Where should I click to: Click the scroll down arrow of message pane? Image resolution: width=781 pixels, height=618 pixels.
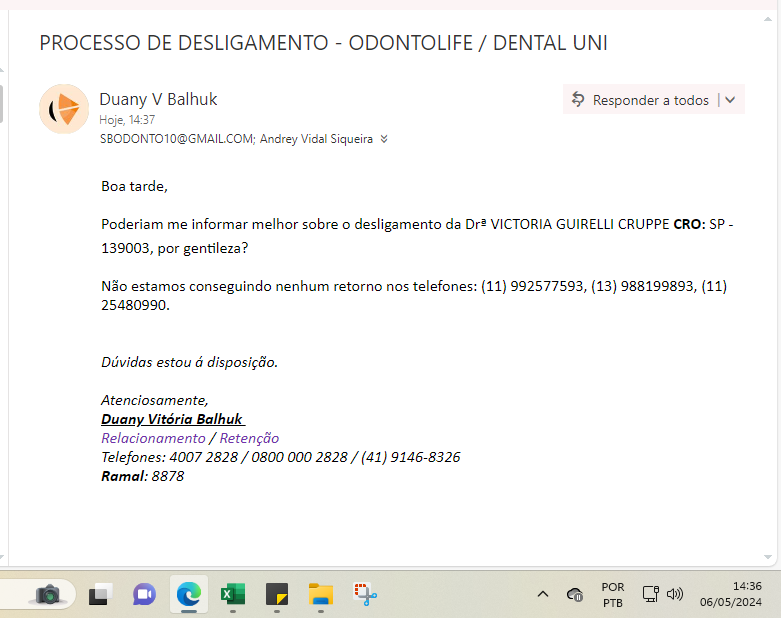click(x=768, y=557)
